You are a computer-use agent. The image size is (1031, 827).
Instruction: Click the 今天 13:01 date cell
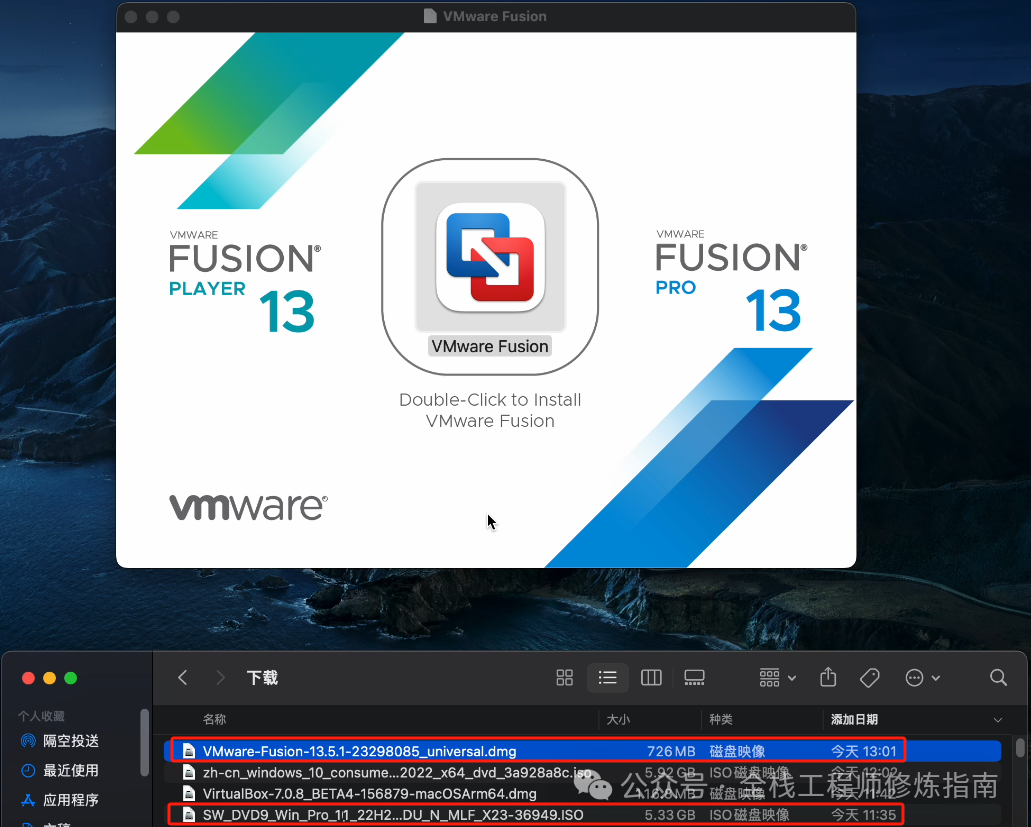click(x=863, y=751)
